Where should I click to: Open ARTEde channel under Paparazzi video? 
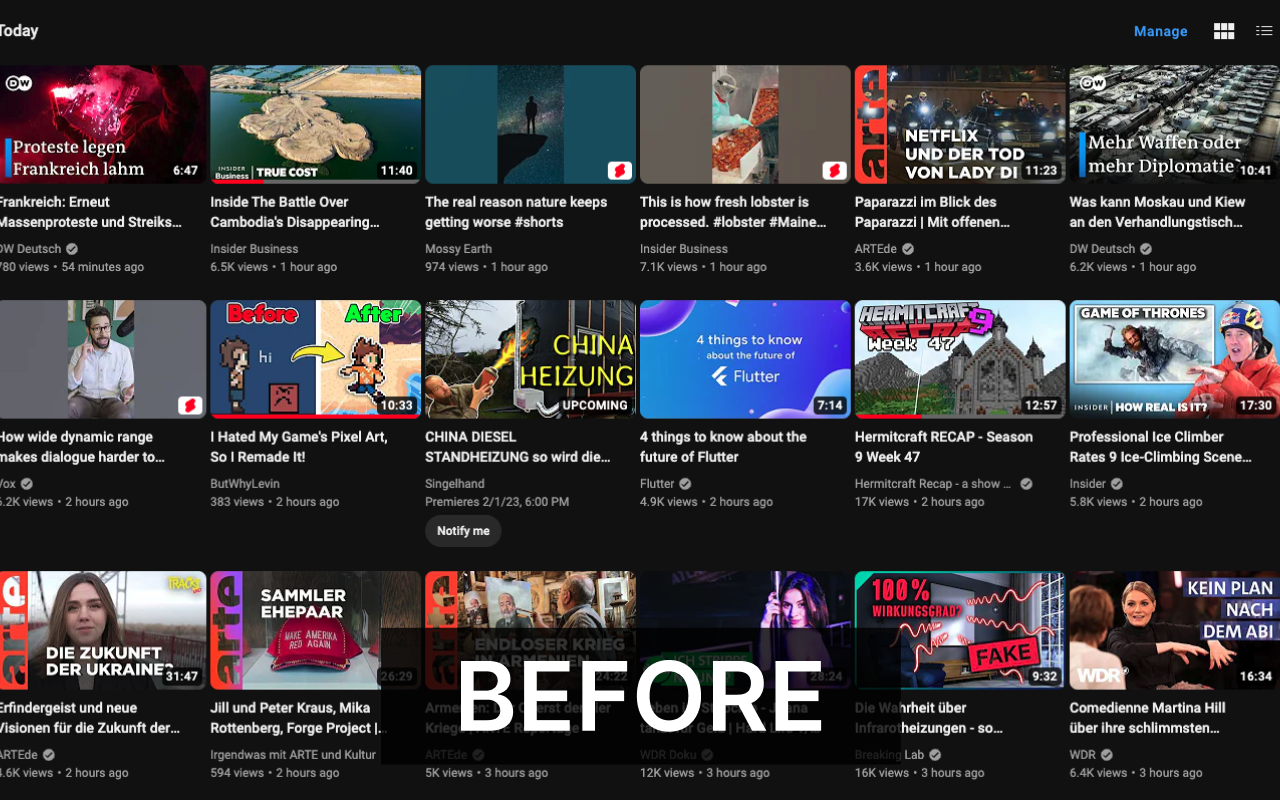tap(877, 249)
